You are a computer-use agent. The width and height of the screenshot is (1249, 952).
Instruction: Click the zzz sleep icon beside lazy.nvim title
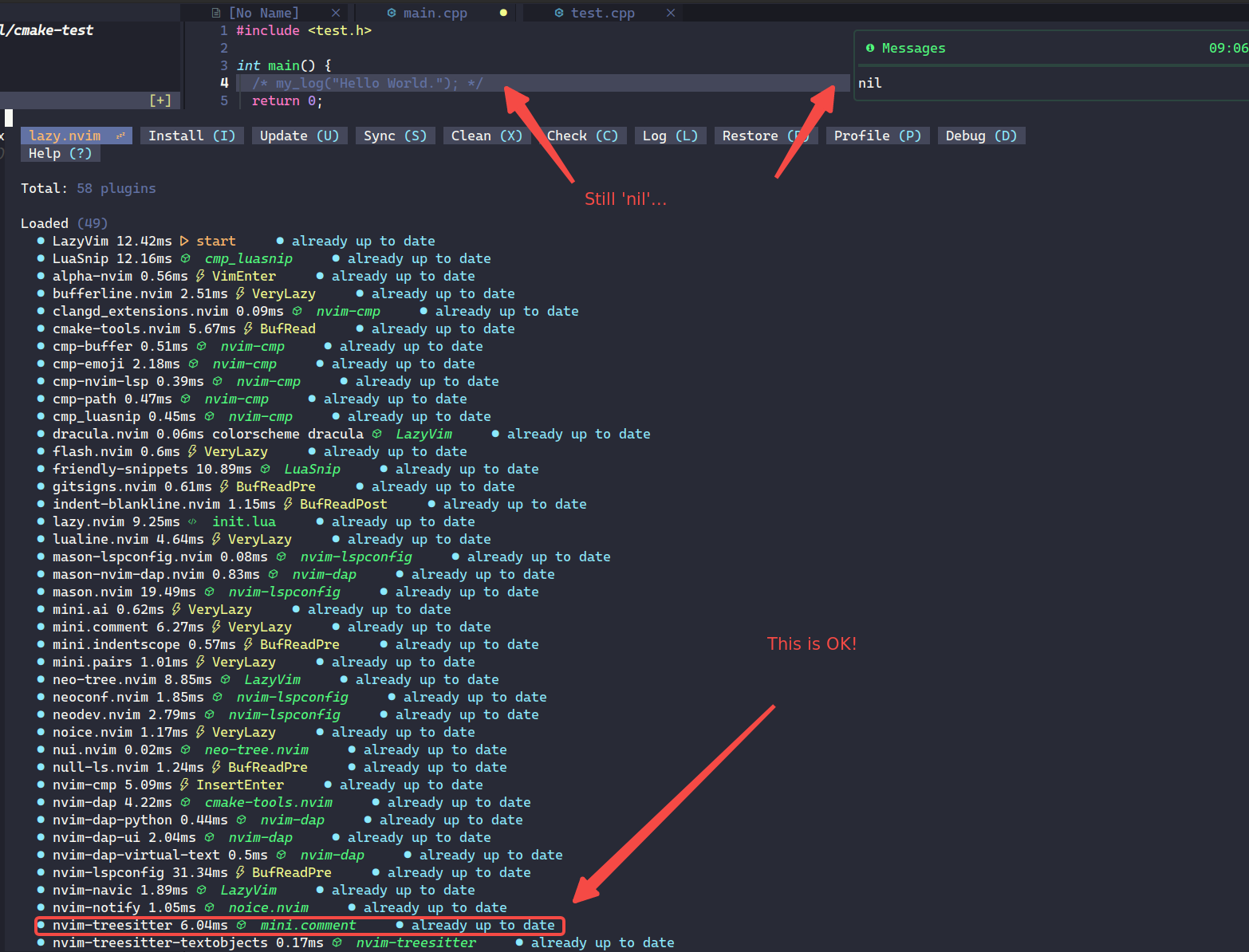tap(123, 135)
